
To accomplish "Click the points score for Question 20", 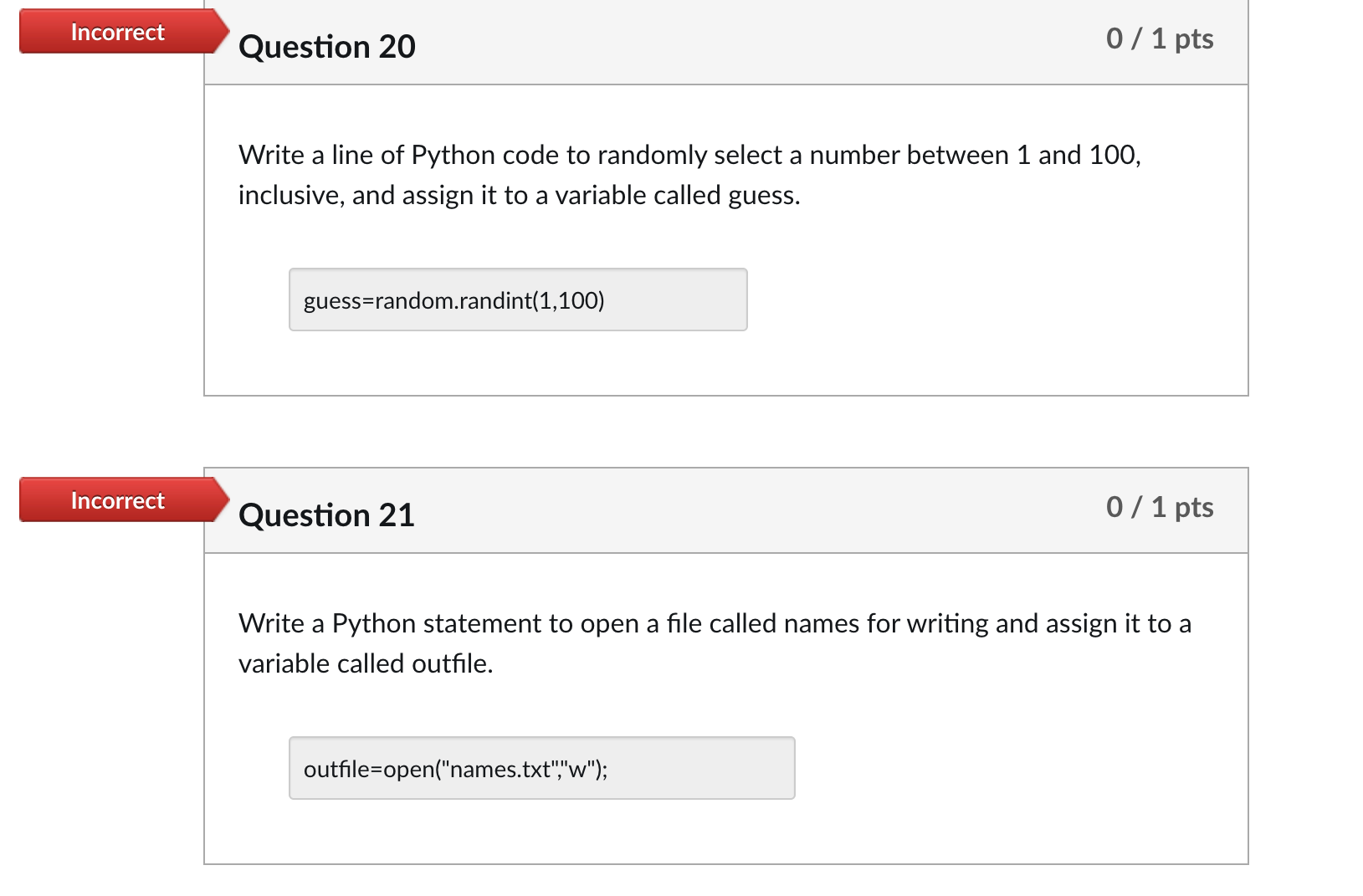I will tap(1159, 38).
